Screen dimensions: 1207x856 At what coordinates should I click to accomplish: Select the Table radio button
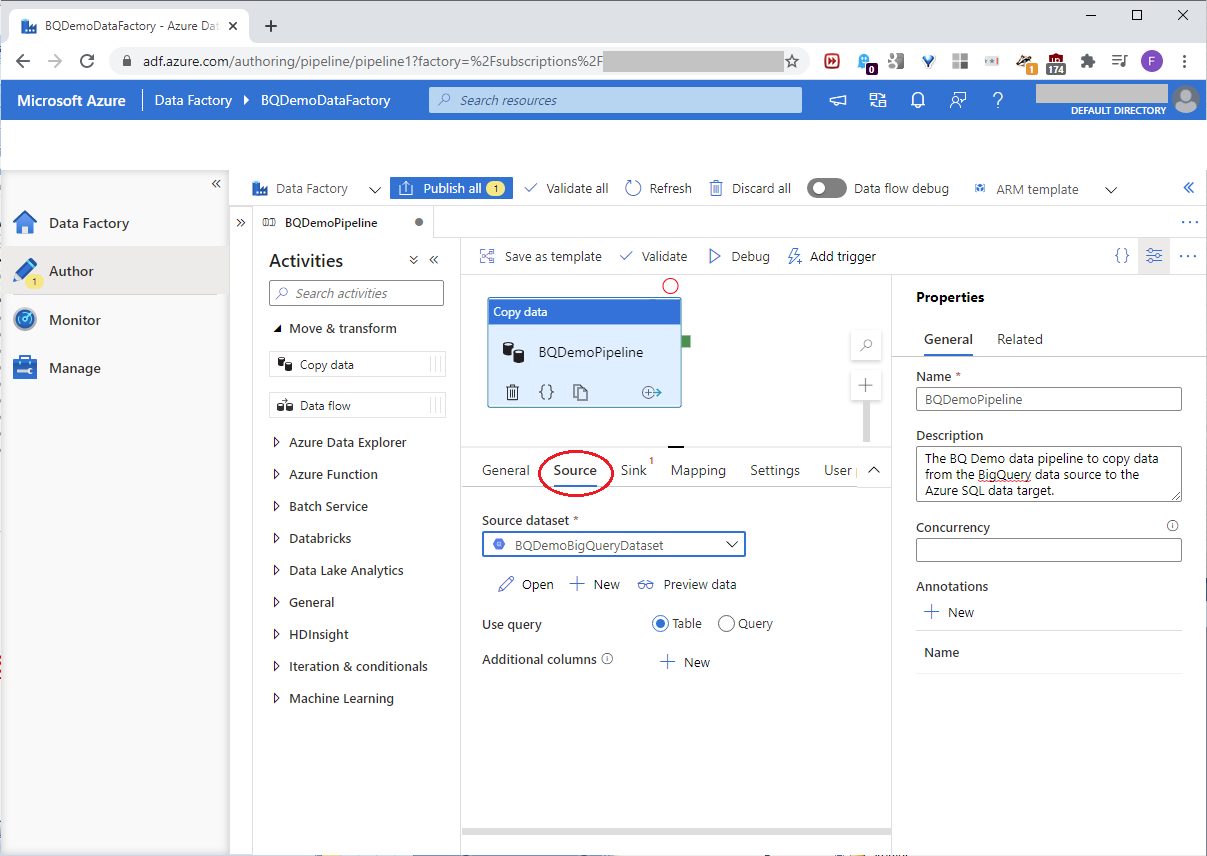coord(660,624)
